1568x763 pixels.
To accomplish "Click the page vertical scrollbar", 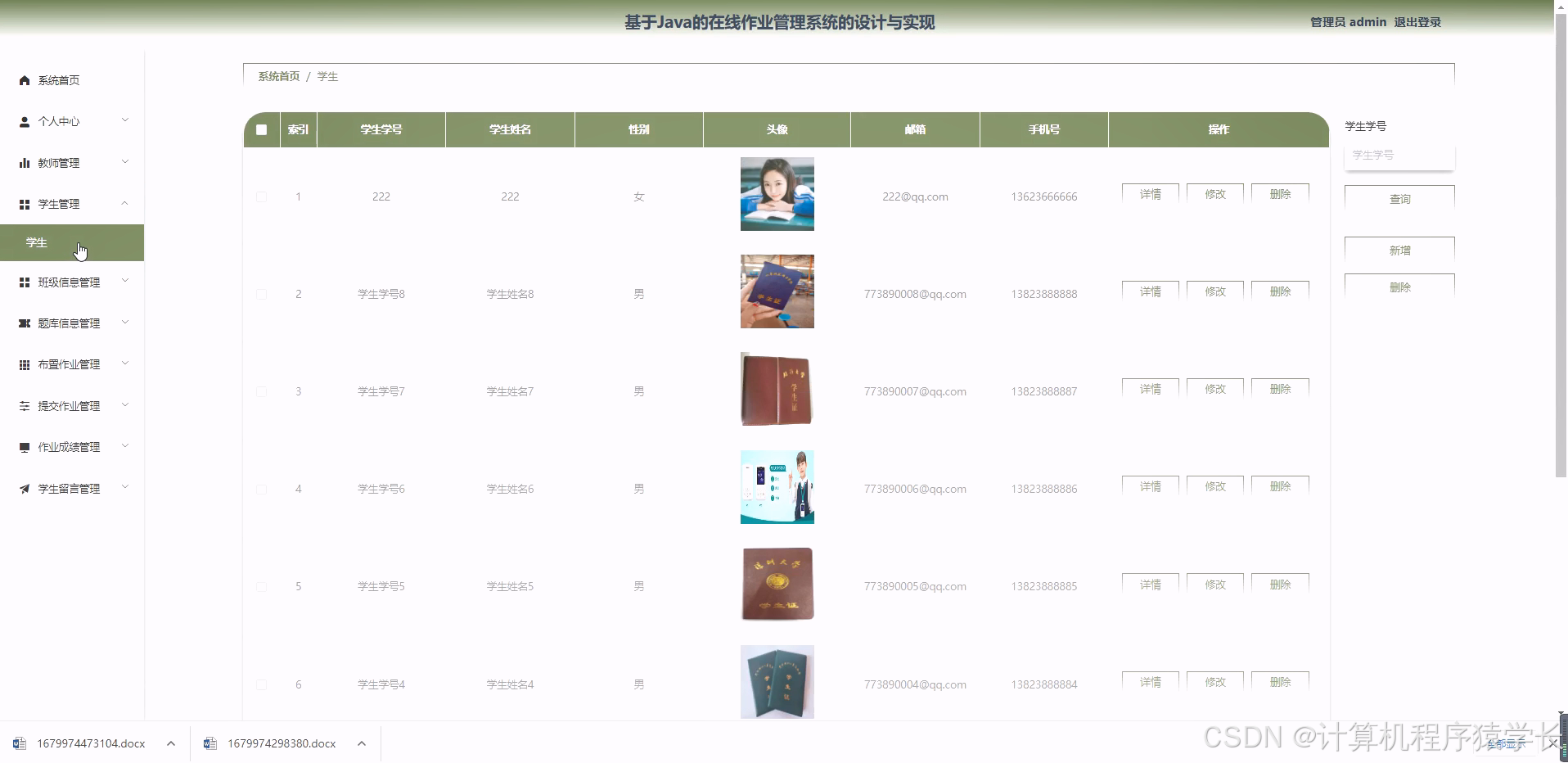I will point(1561,246).
